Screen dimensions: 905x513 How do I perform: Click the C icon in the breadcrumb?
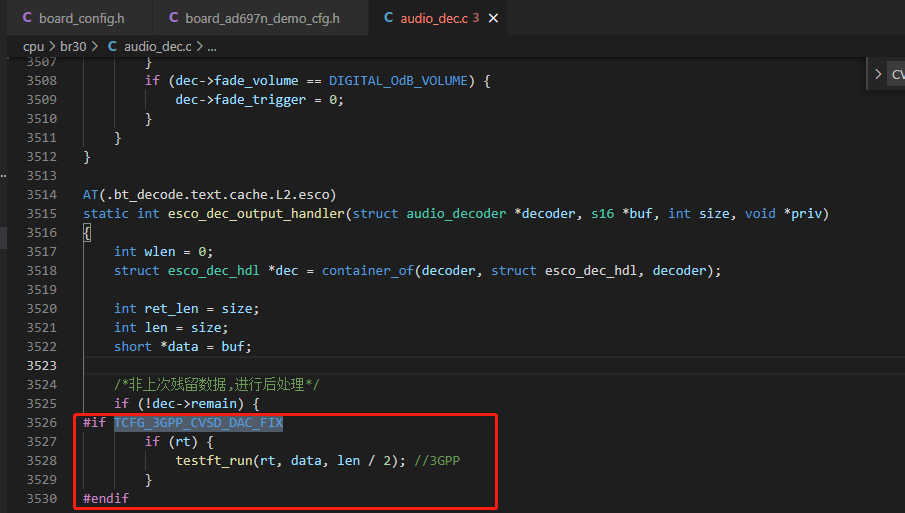click(x=112, y=46)
